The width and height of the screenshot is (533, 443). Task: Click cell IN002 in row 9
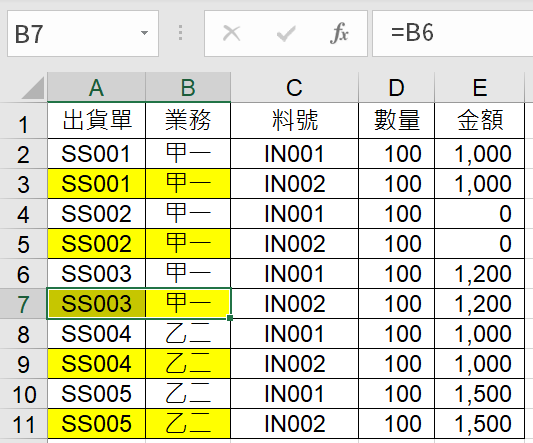pyautogui.click(x=294, y=363)
